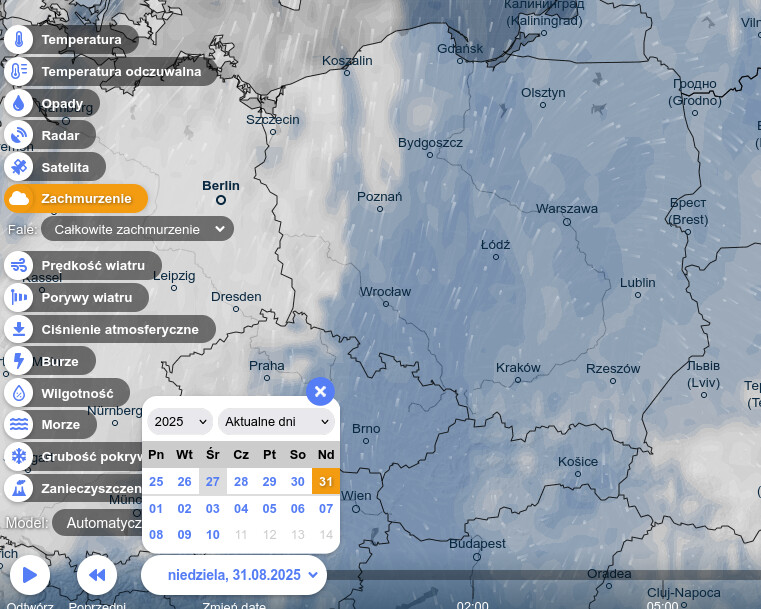Close the calendar popup with X
This screenshot has height=609, width=761.
tap(320, 391)
